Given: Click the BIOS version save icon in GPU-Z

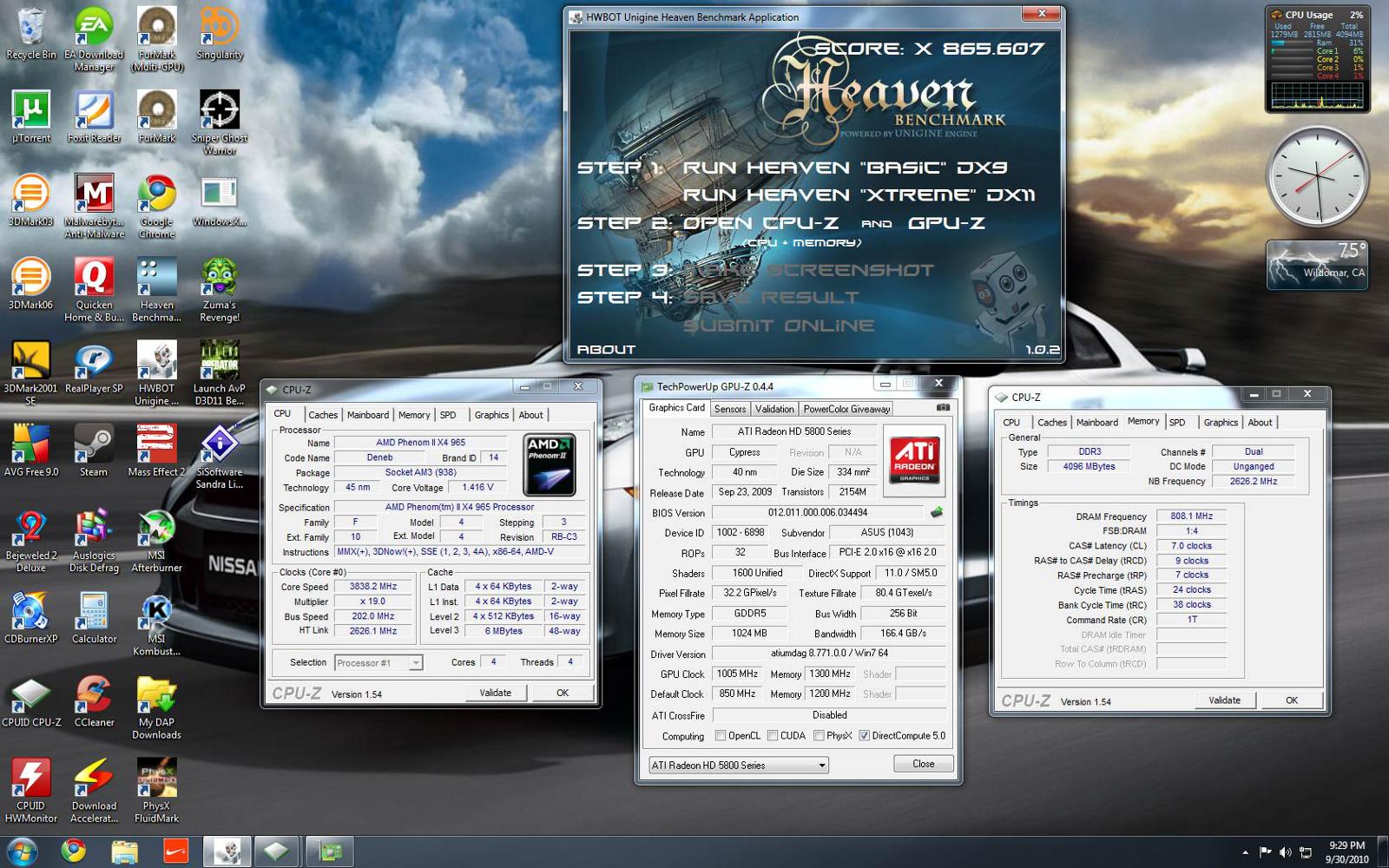Looking at the screenshot, I should click(937, 512).
